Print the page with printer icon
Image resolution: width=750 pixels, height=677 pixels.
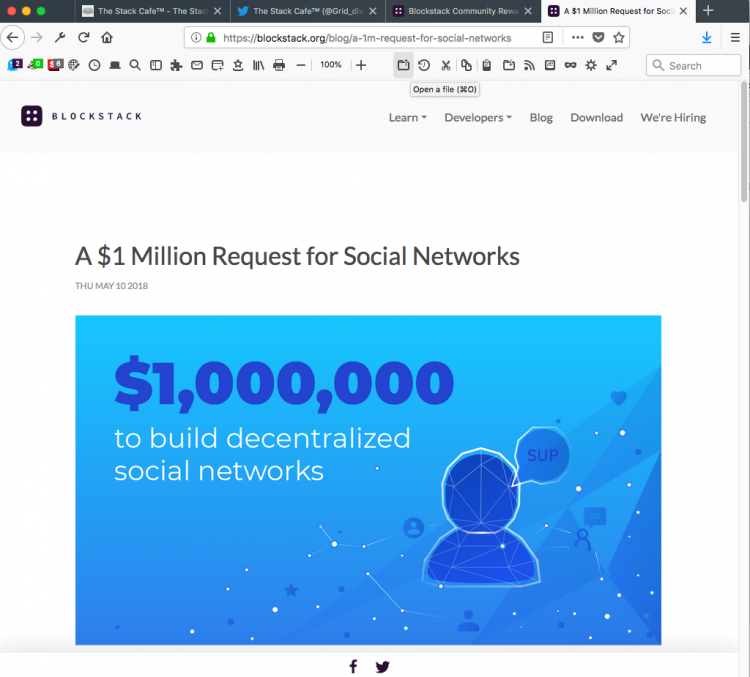click(x=279, y=65)
